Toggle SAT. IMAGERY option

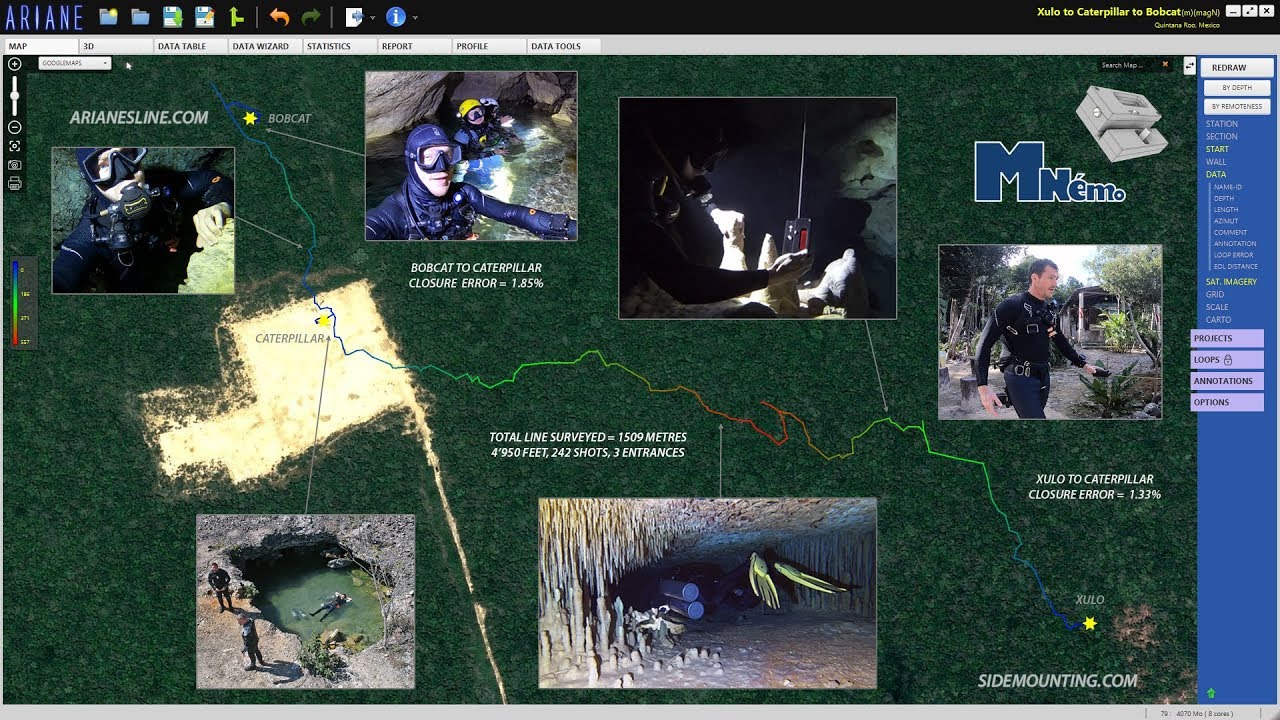click(x=1231, y=282)
